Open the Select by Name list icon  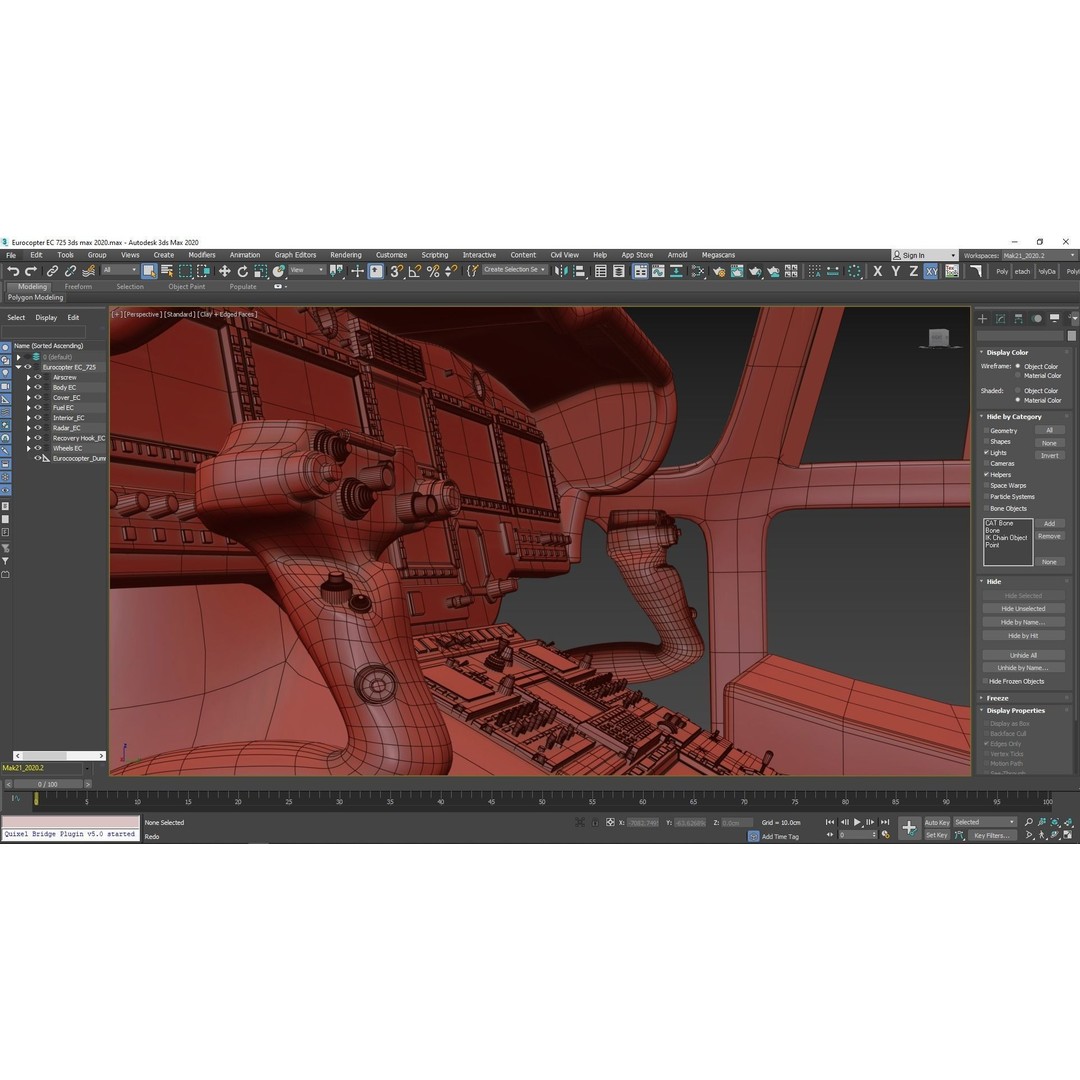[167, 271]
